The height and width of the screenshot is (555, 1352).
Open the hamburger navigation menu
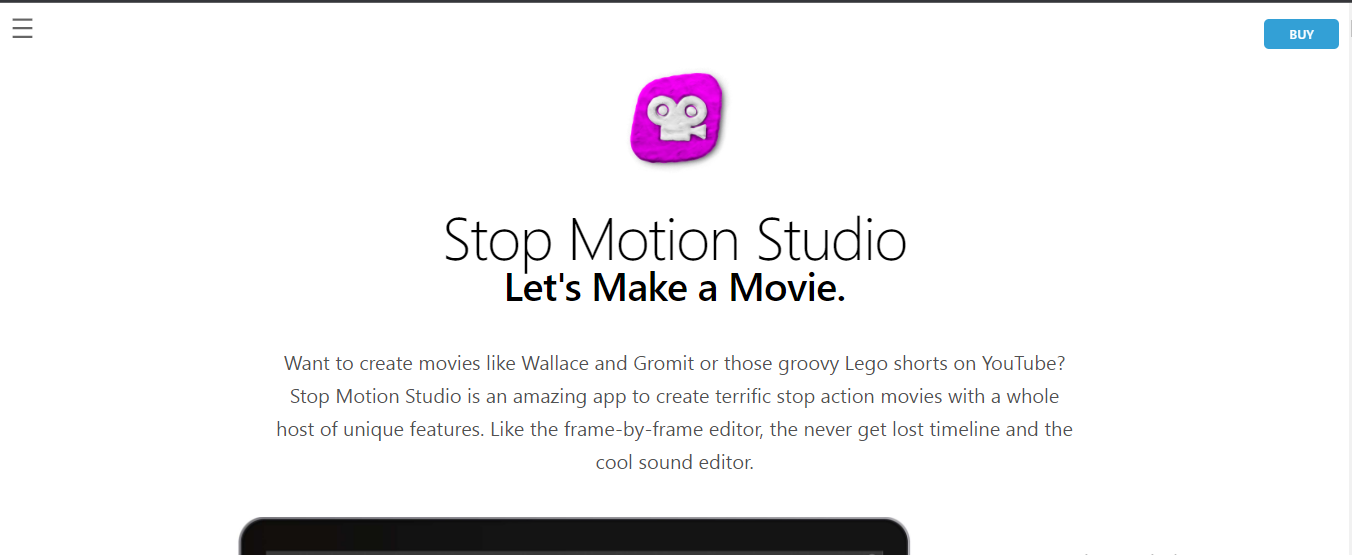click(22, 29)
